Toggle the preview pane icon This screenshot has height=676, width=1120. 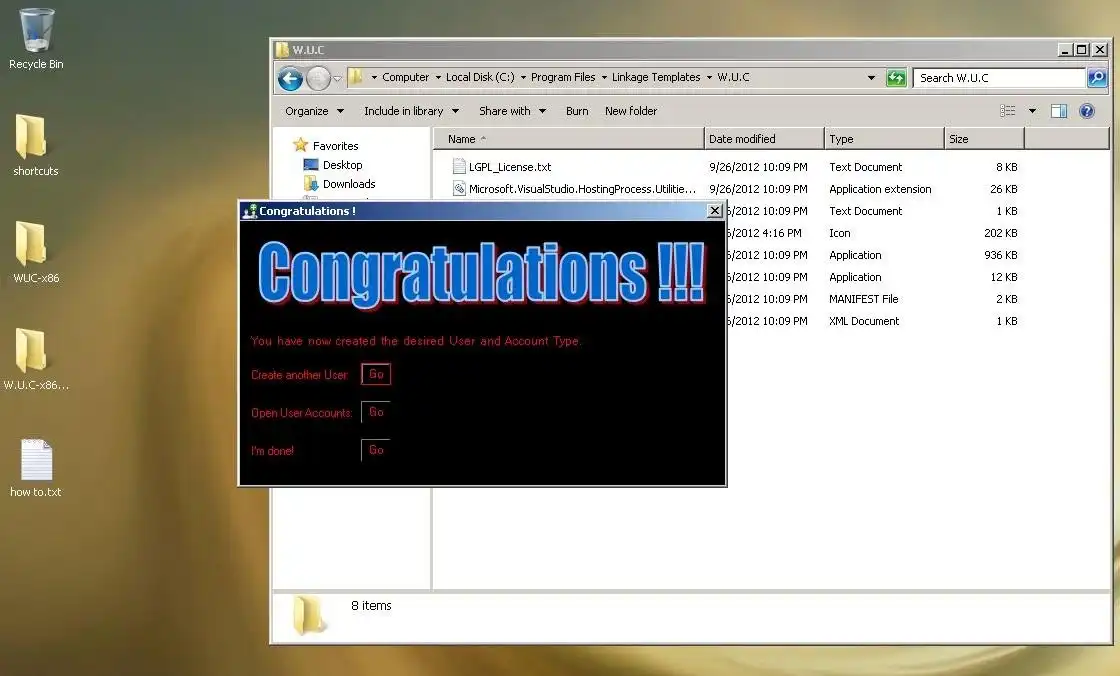point(1059,111)
